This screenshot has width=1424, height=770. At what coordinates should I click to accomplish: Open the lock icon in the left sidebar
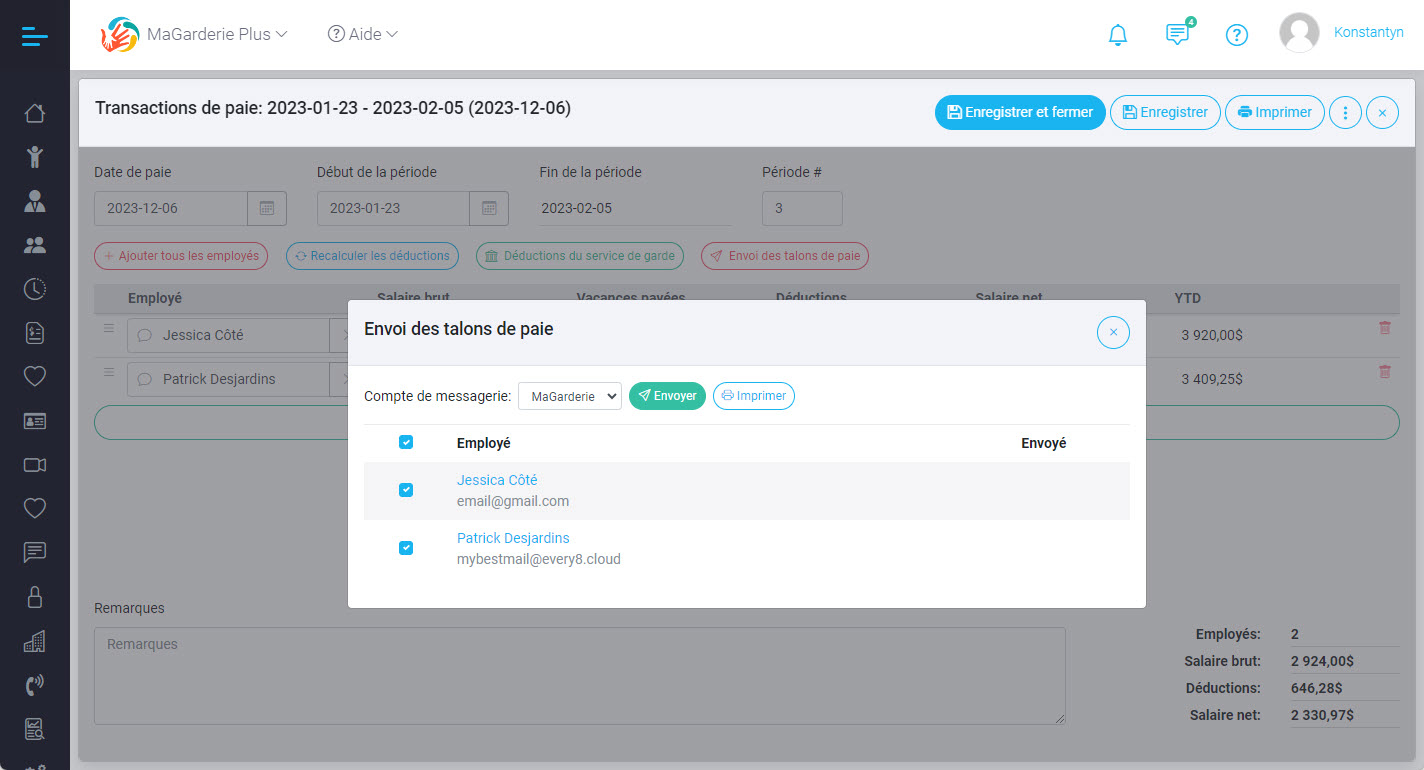click(x=34, y=596)
